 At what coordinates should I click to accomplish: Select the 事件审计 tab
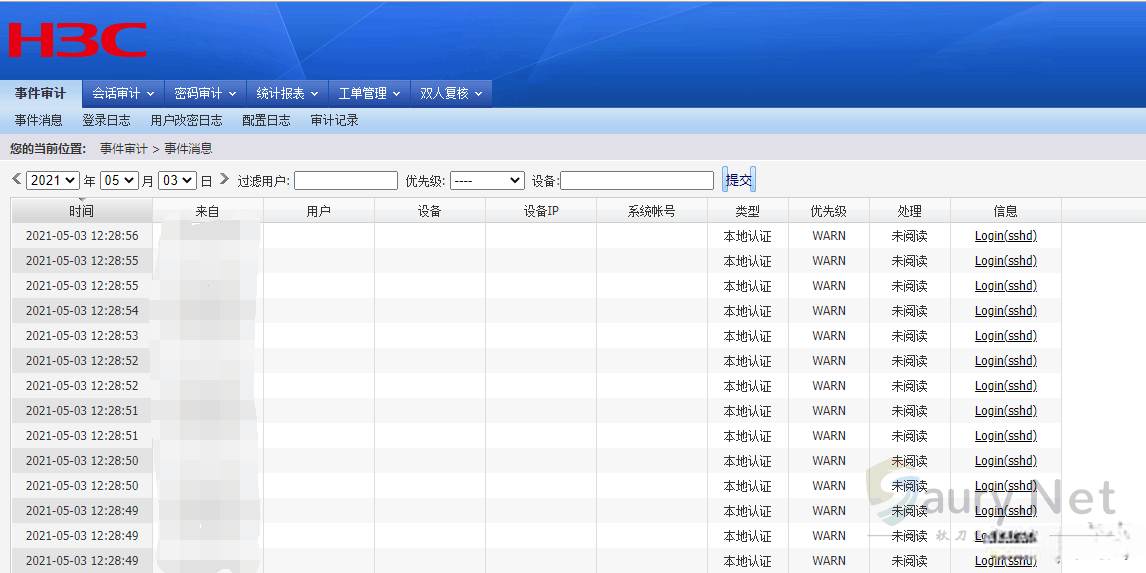[x=40, y=93]
